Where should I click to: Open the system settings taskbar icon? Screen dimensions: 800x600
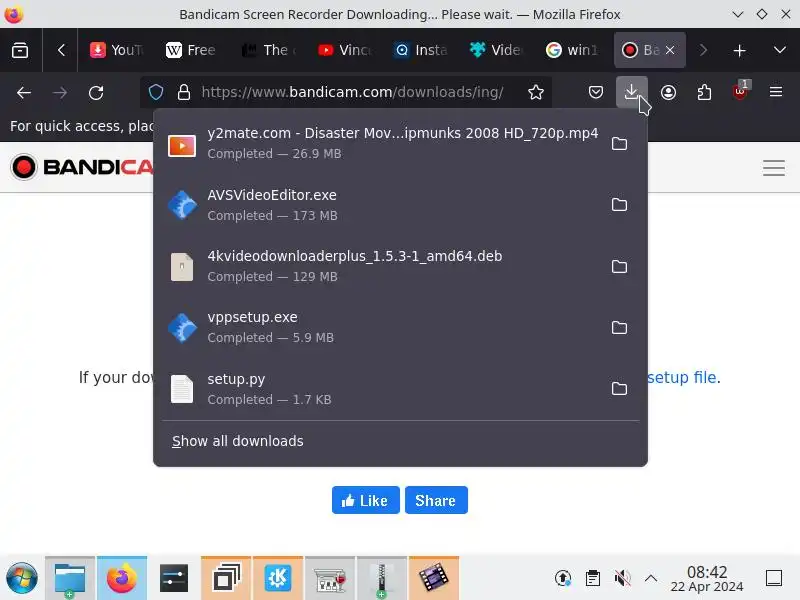click(174, 578)
